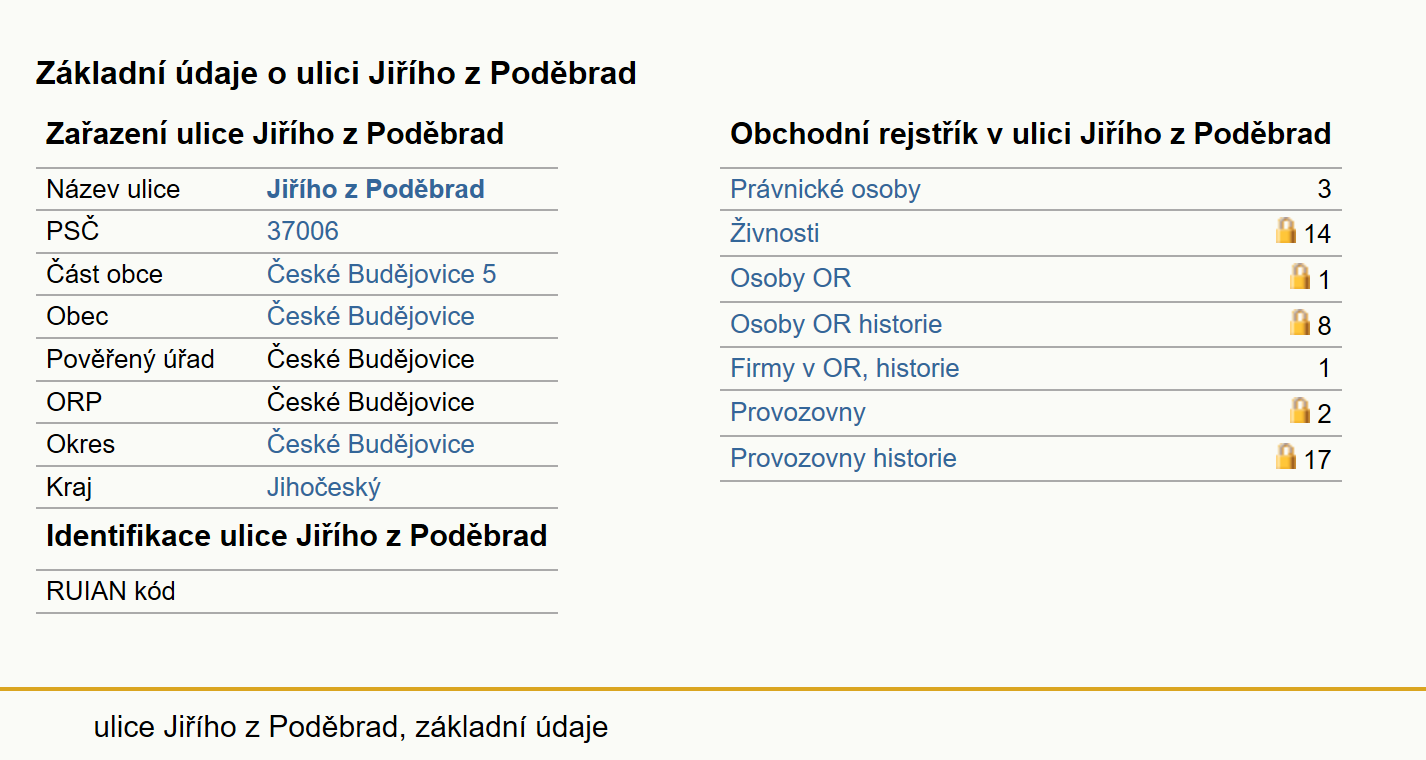The height and width of the screenshot is (760, 1426).
Task: Open the Živnosti link
Action: click(x=775, y=233)
